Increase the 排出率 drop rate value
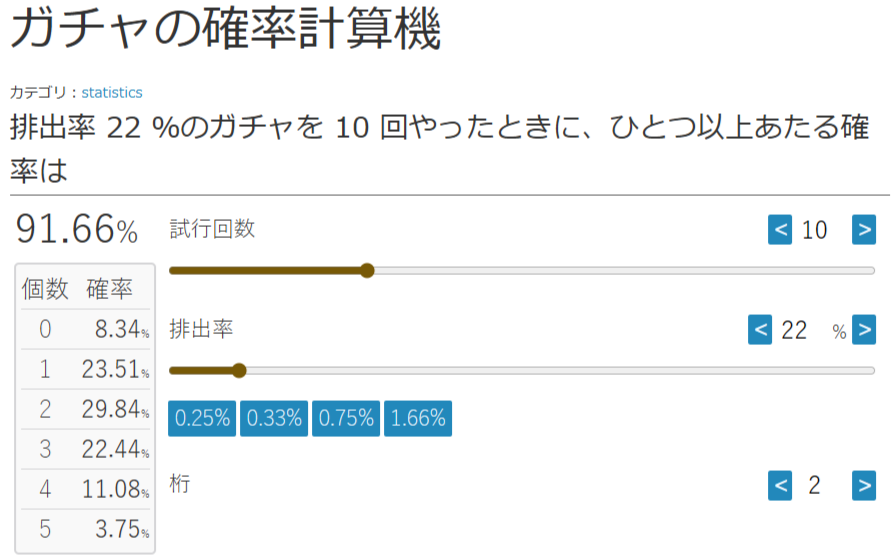This screenshot has height=560, width=896. [x=863, y=330]
